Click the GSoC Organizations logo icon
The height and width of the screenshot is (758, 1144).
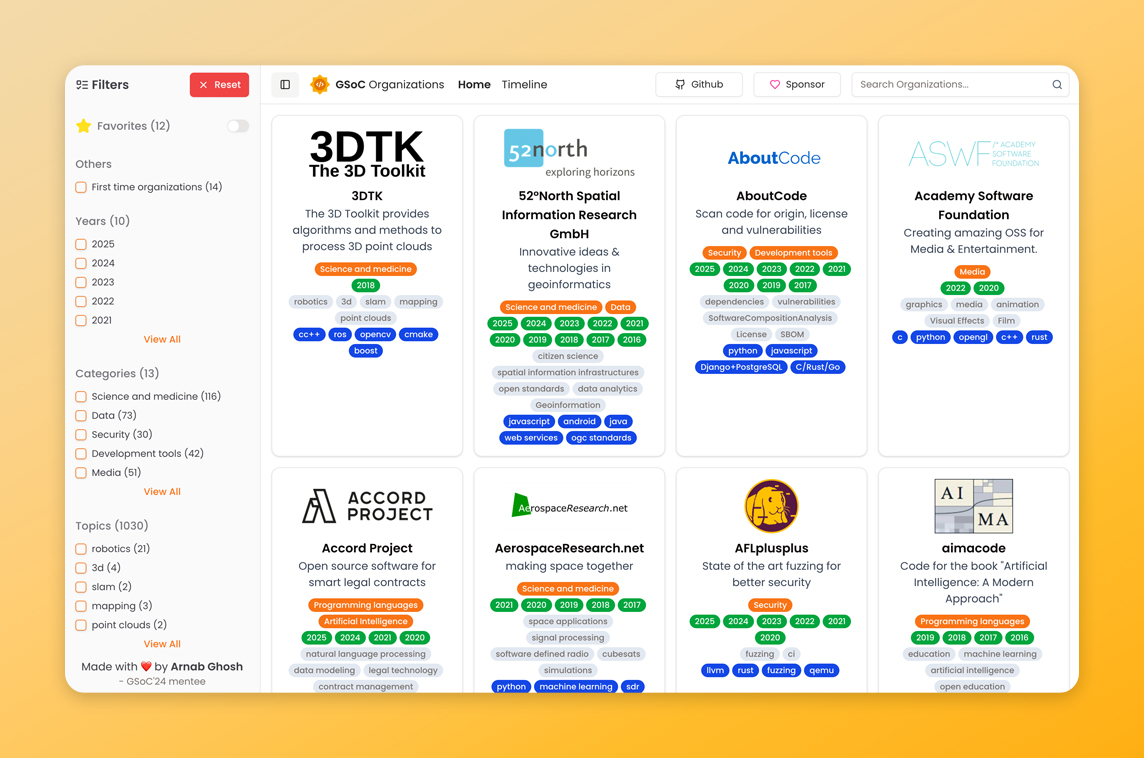320,85
